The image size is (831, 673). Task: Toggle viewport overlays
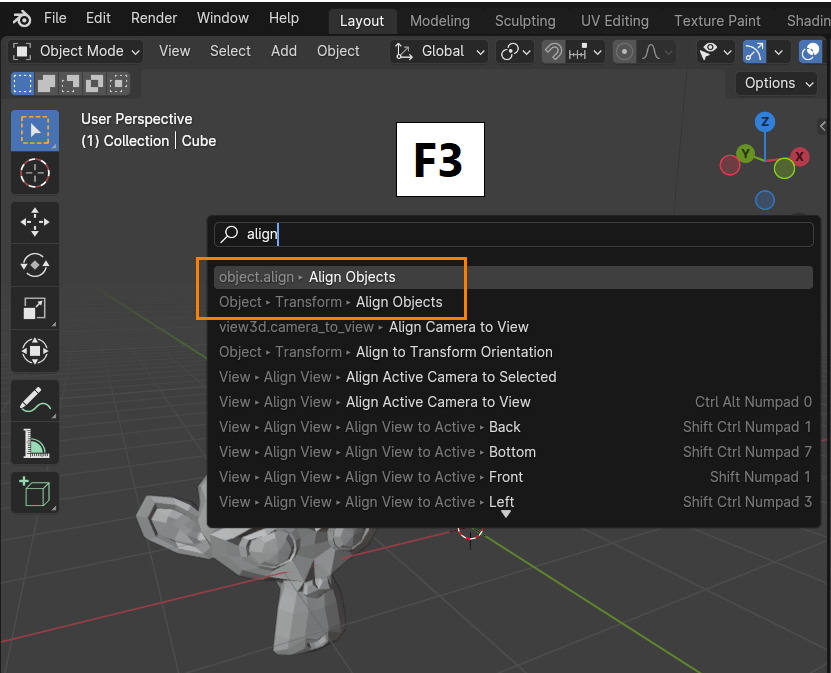810,52
